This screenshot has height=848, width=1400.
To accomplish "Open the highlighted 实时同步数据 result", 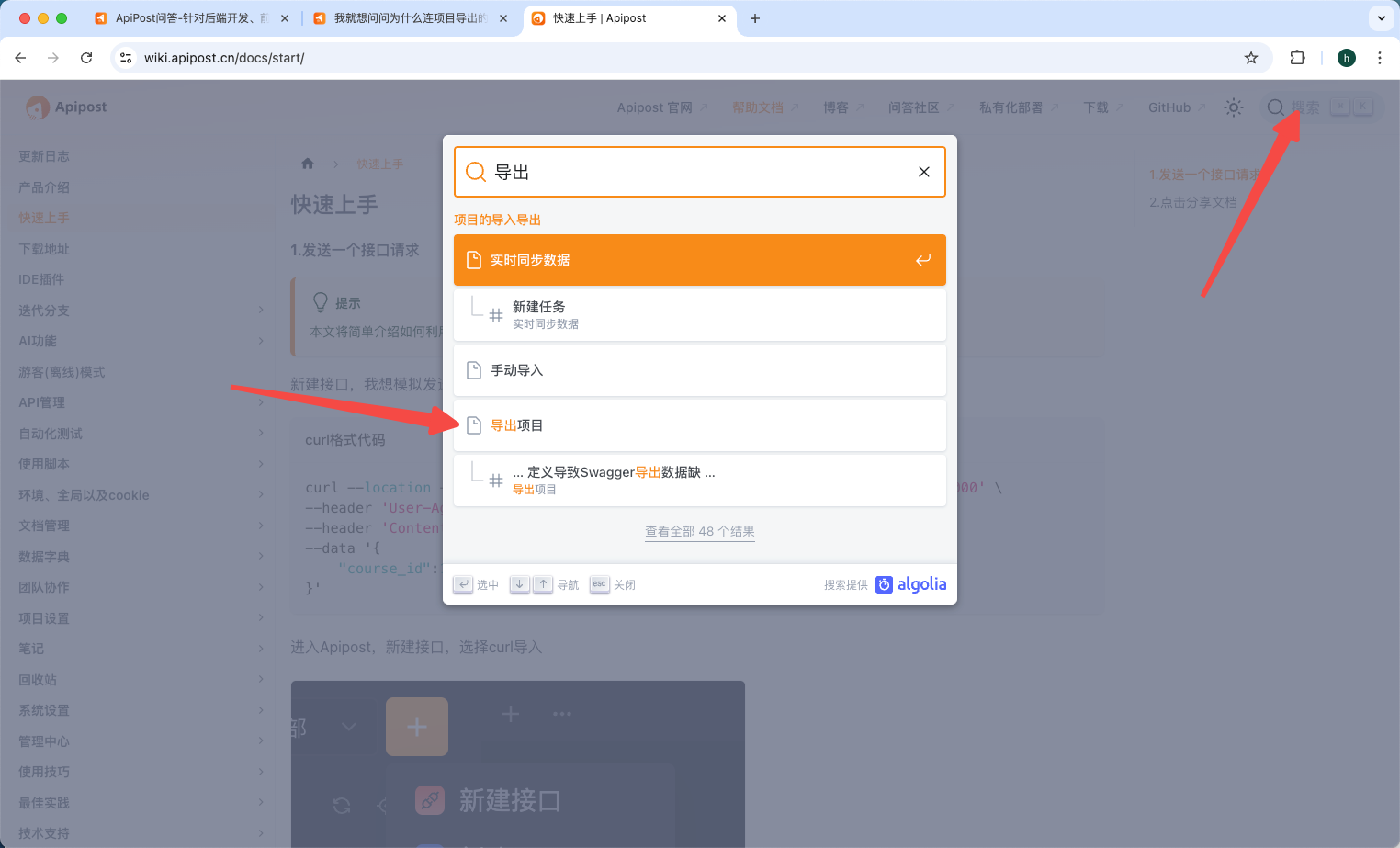I will 700,260.
